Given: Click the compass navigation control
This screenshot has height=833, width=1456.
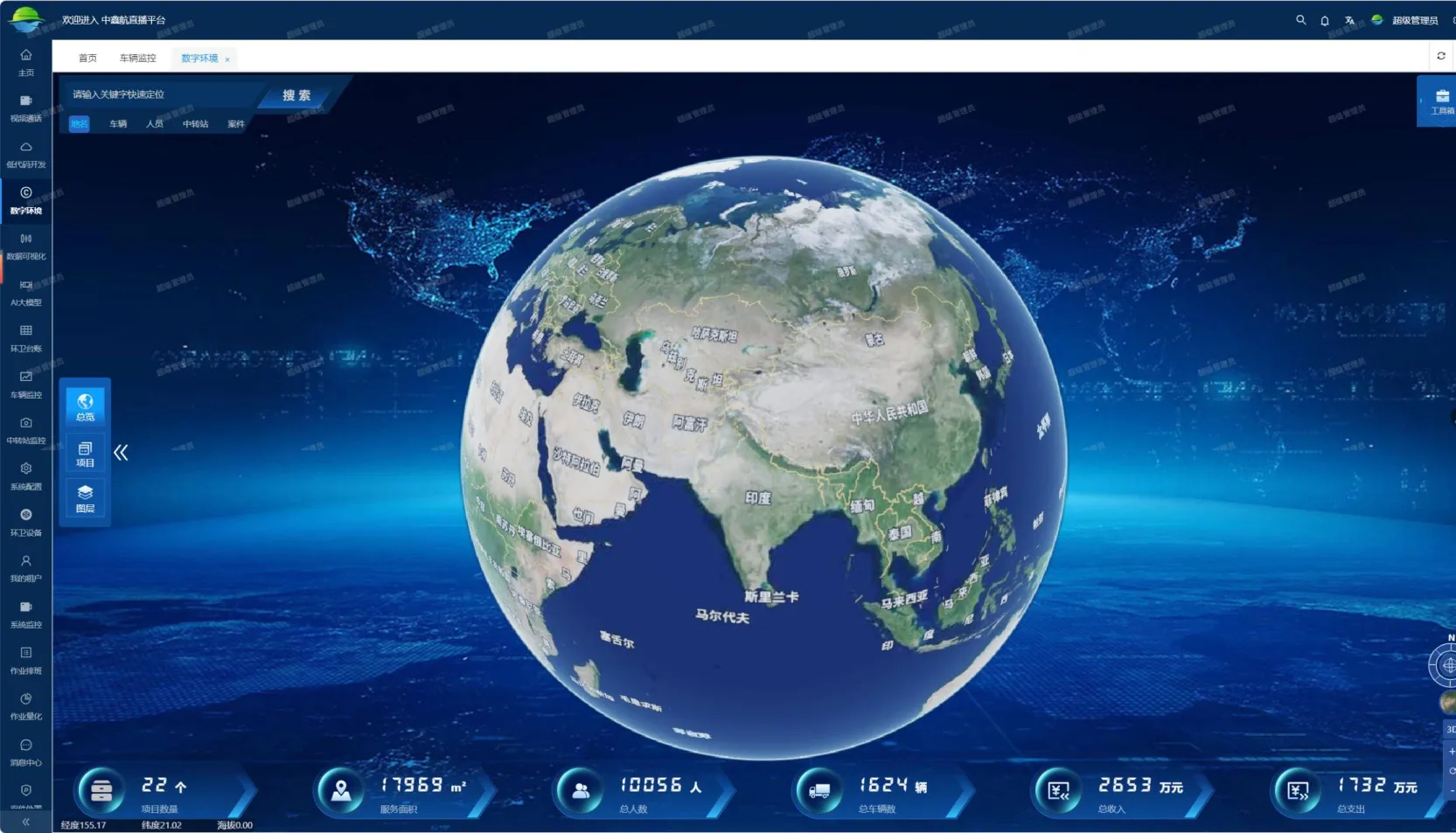Looking at the screenshot, I should 1446,665.
